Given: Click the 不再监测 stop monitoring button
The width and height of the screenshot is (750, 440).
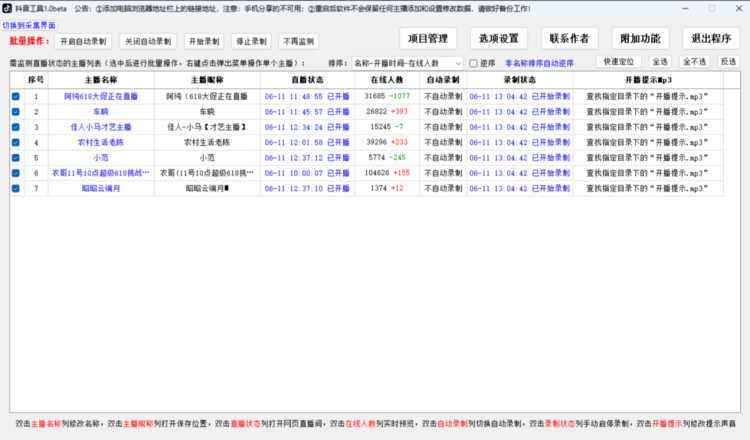Looking at the screenshot, I should click(x=298, y=42).
